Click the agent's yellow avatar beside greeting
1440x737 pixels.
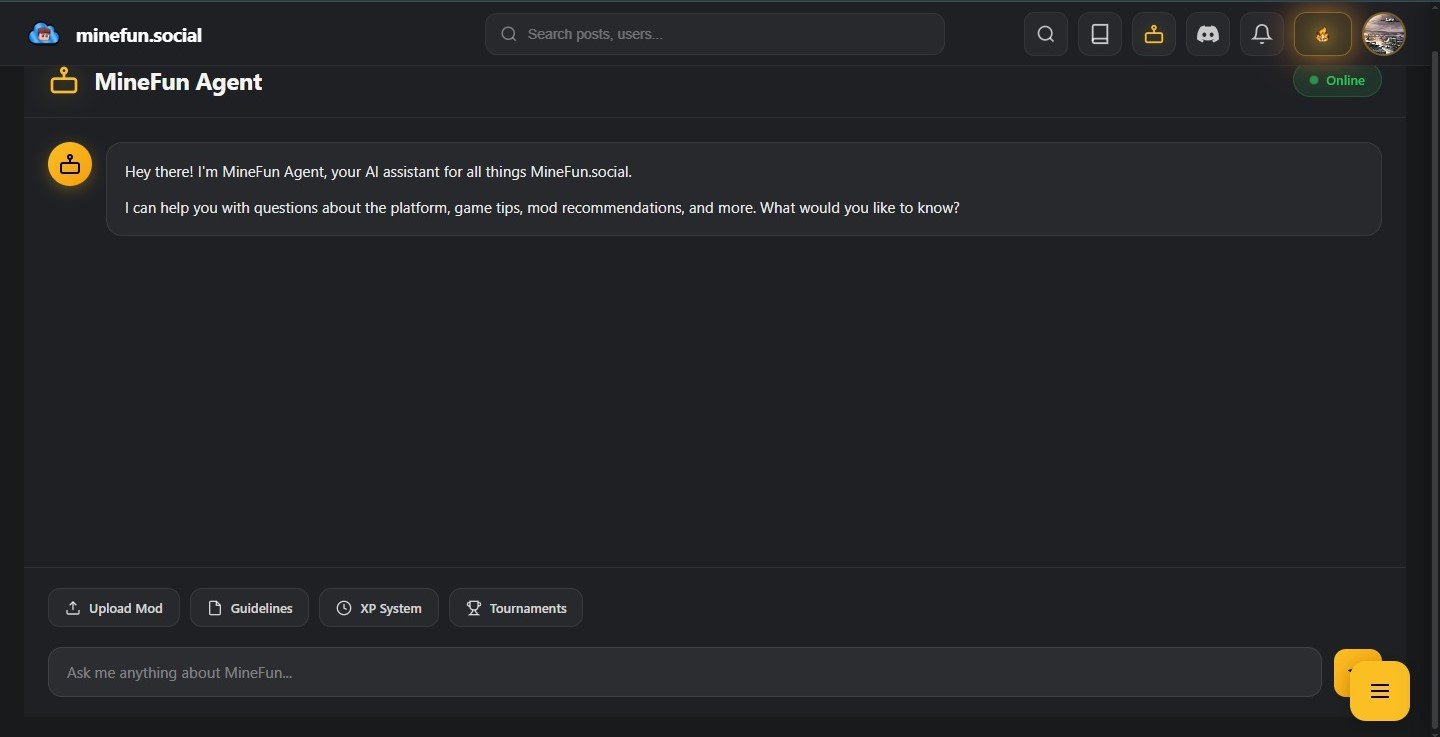click(x=70, y=164)
